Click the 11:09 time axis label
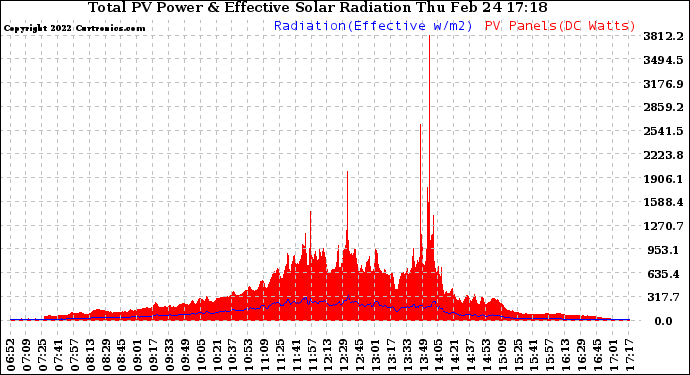This screenshot has height=375, width=690. click(264, 355)
